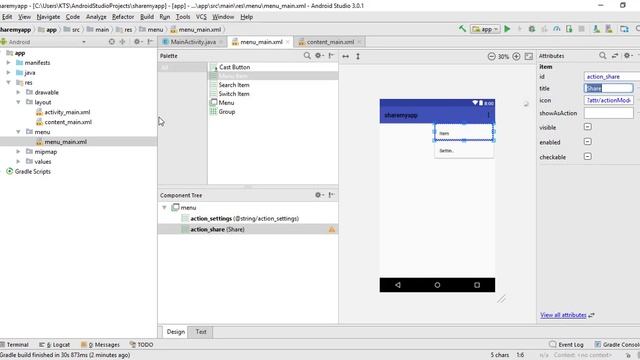Click the id input field action_share
This screenshot has width=640, height=360.
click(x=611, y=76)
